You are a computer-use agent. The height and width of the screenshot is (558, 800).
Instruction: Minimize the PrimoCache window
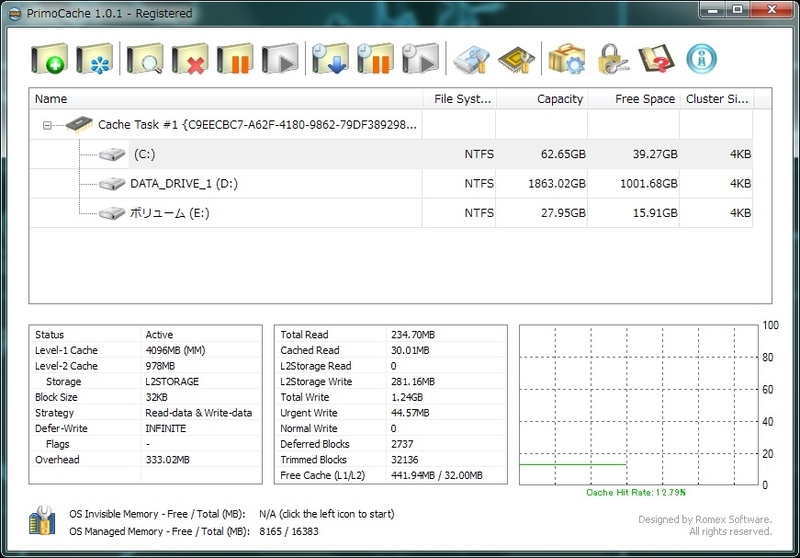(x=713, y=9)
